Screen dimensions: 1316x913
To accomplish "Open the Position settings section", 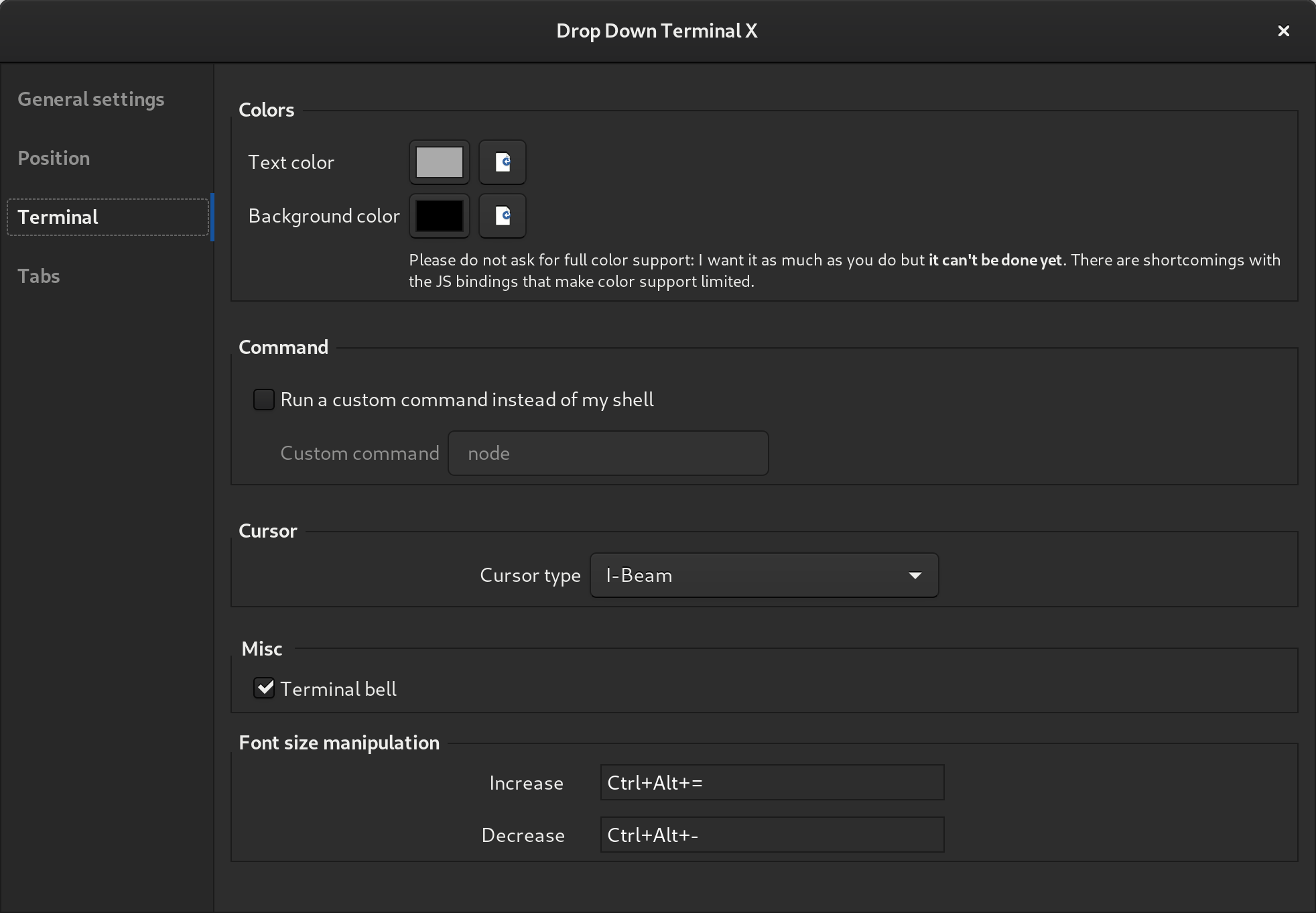I will click(x=54, y=158).
